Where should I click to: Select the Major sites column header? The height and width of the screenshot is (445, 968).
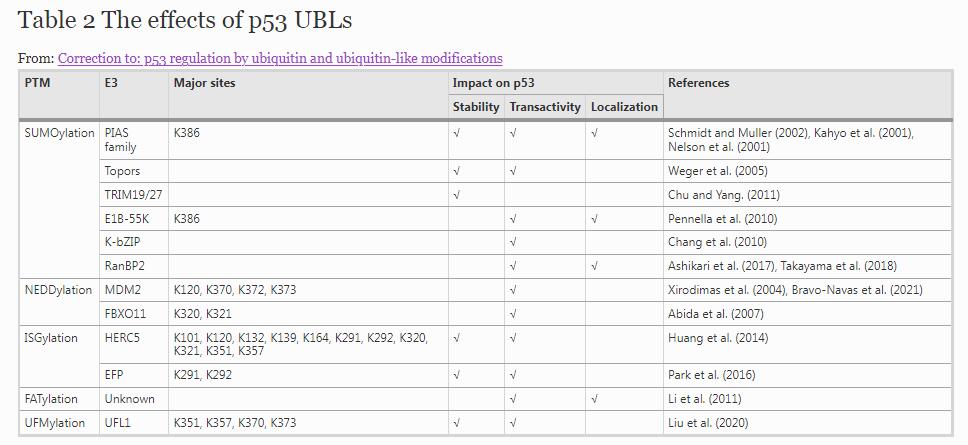(x=204, y=83)
